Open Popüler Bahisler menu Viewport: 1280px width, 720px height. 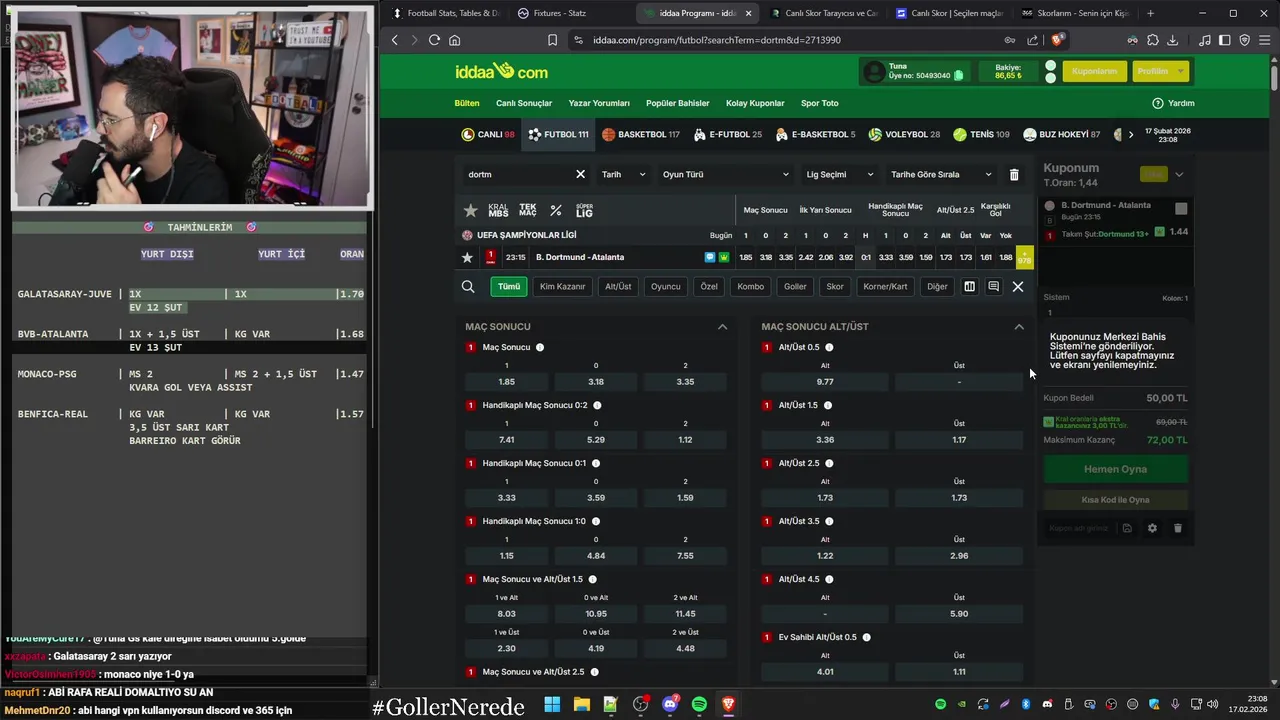(x=678, y=103)
